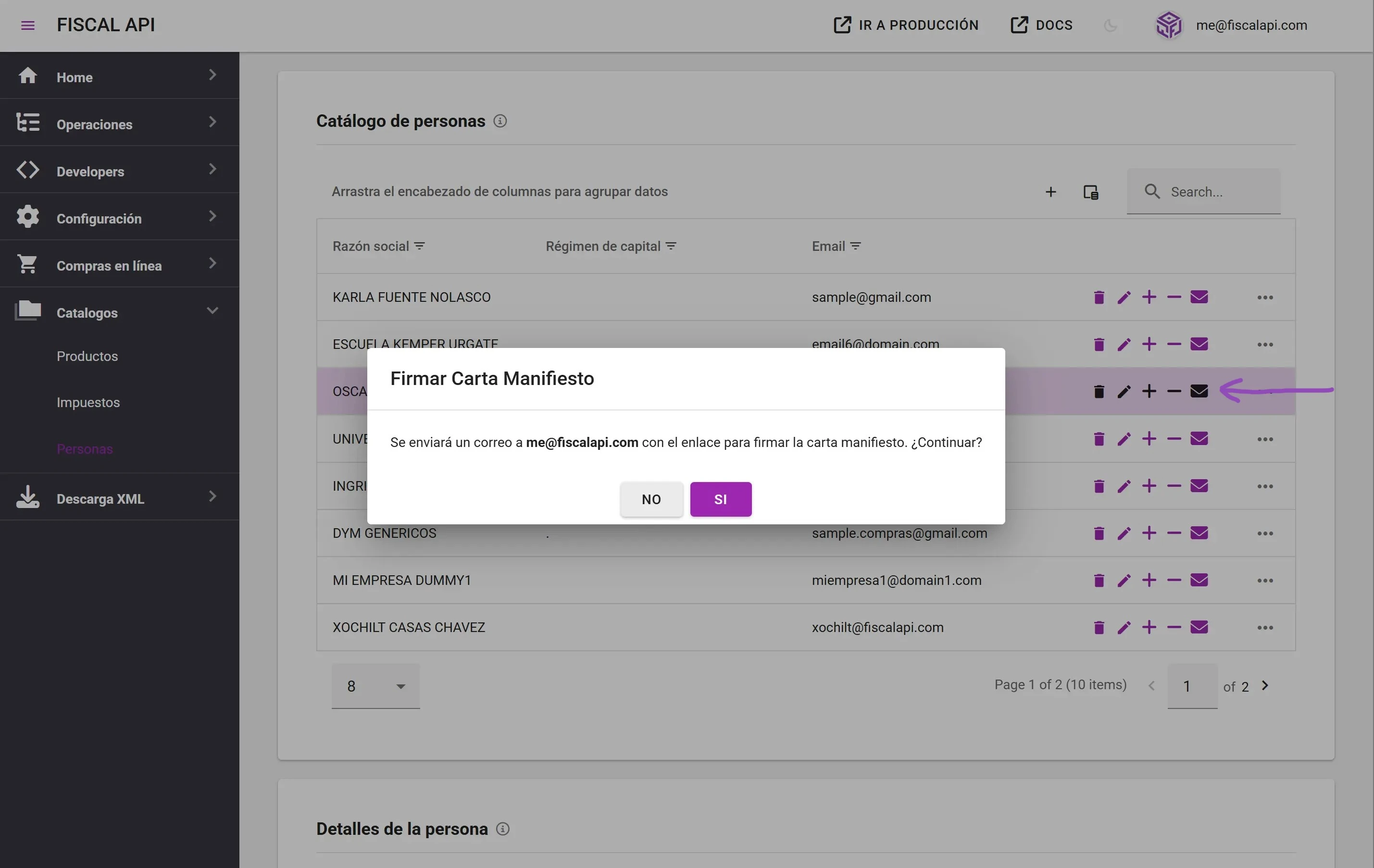The height and width of the screenshot is (868, 1374).
Task: Open the Razón social column filter
Action: (x=419, y=246)
